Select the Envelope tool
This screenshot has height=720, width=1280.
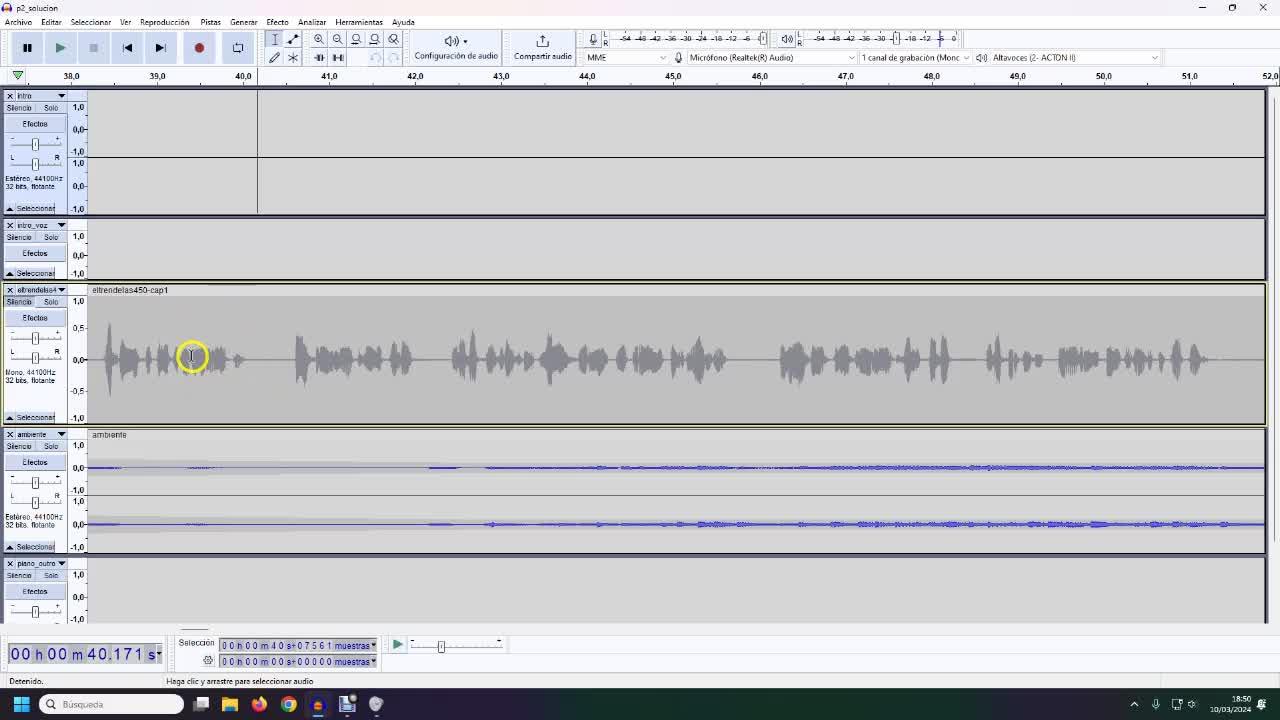(x=293, y=39)
